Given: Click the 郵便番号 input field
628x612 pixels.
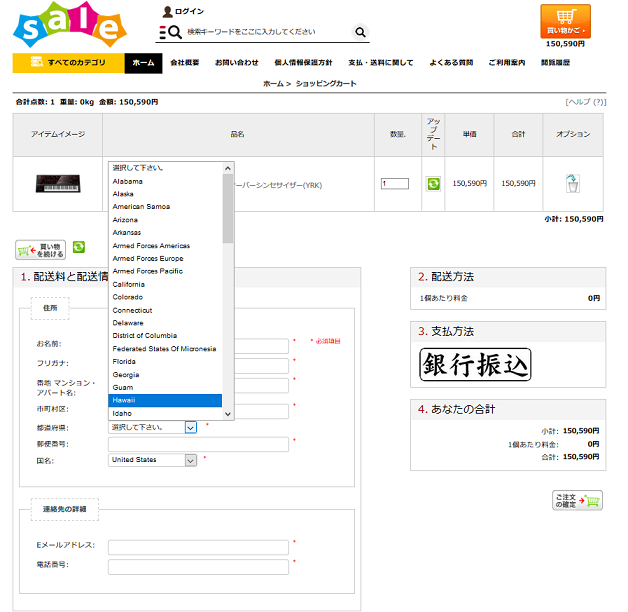Looking at the screenshot, I should coord(198,444).
